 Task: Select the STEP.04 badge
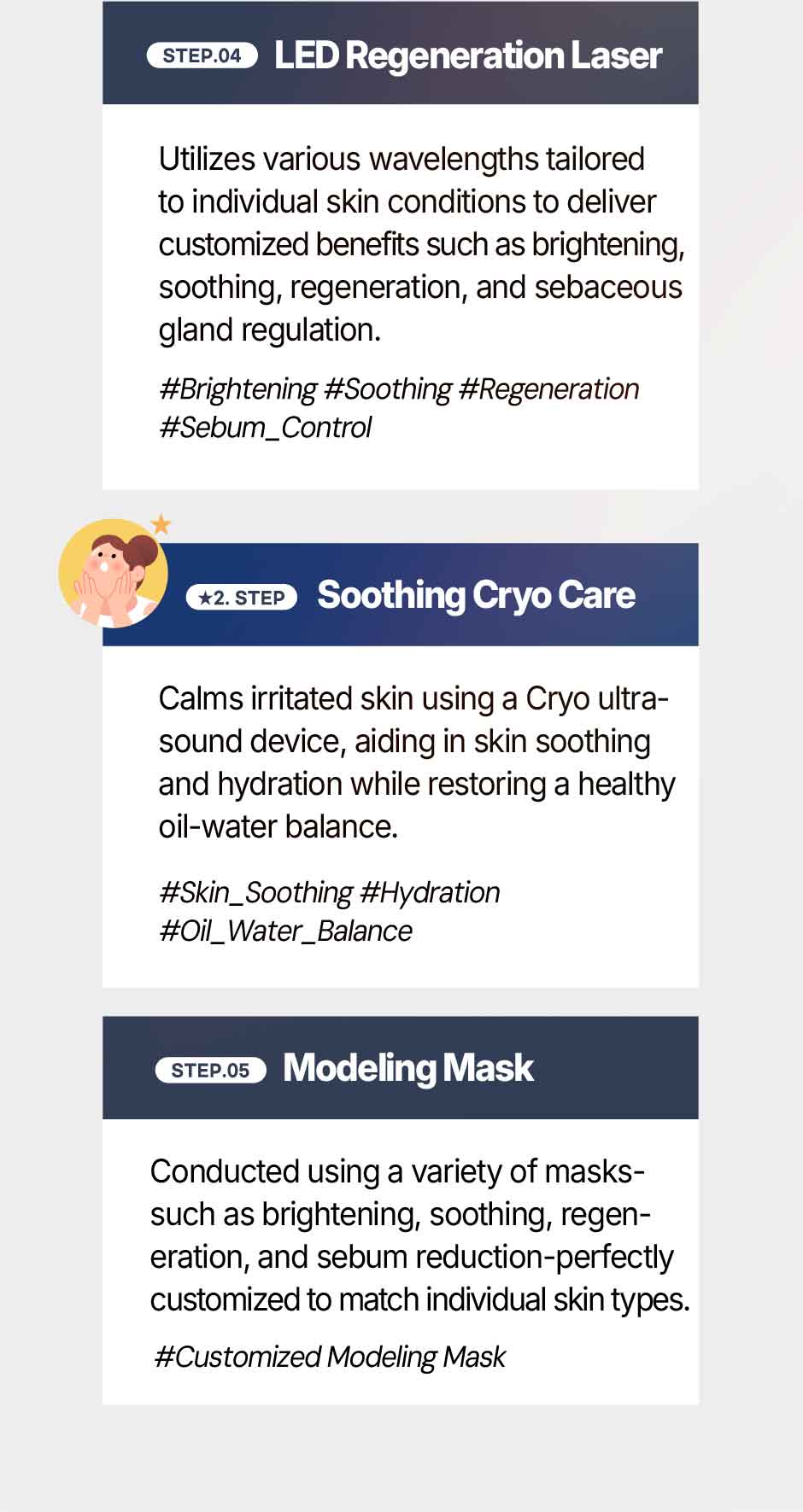(202, 55)
